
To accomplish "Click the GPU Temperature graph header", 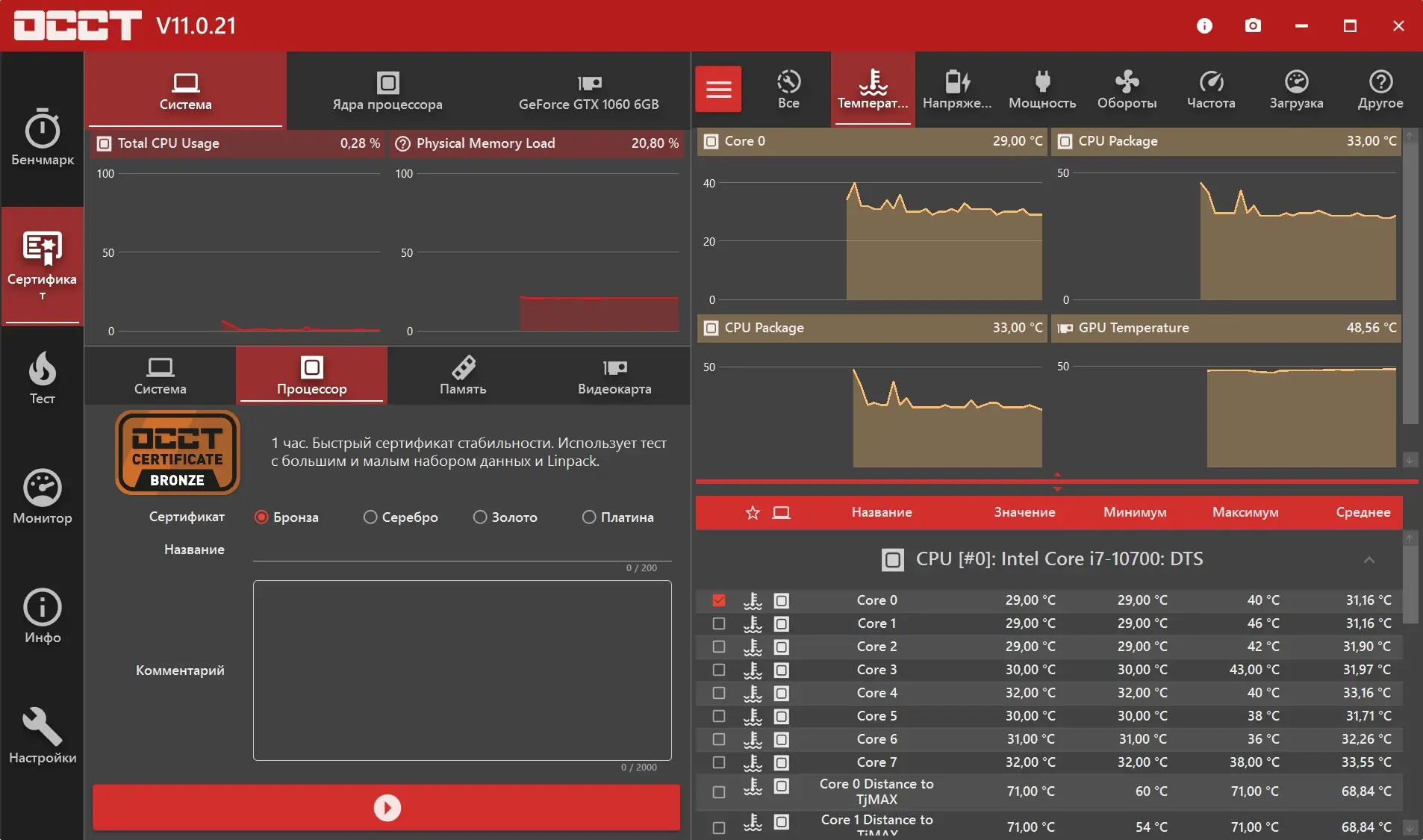I will point(1226,328).
